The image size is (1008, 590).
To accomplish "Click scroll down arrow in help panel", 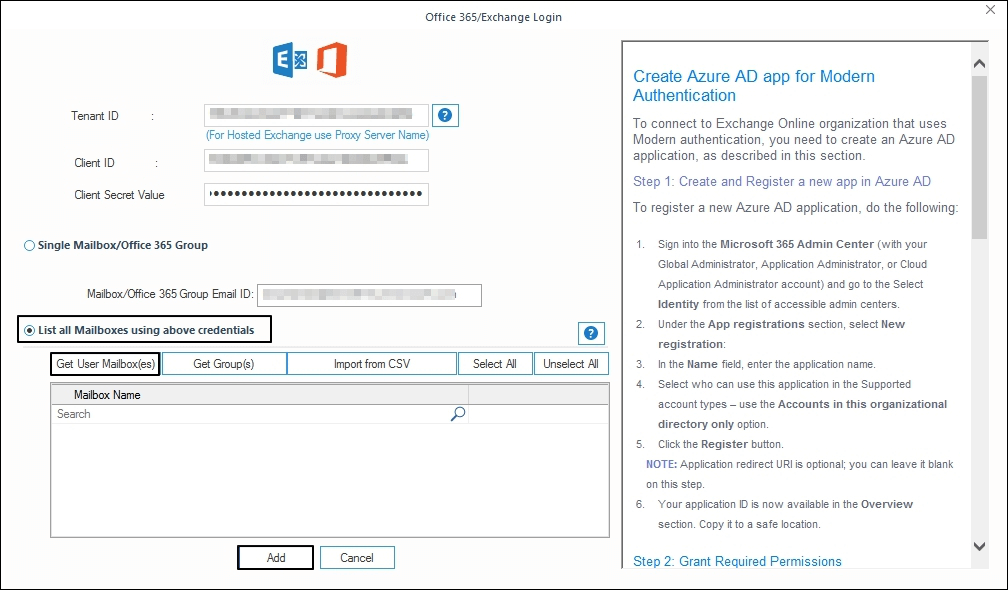I will tap(979, 546).
